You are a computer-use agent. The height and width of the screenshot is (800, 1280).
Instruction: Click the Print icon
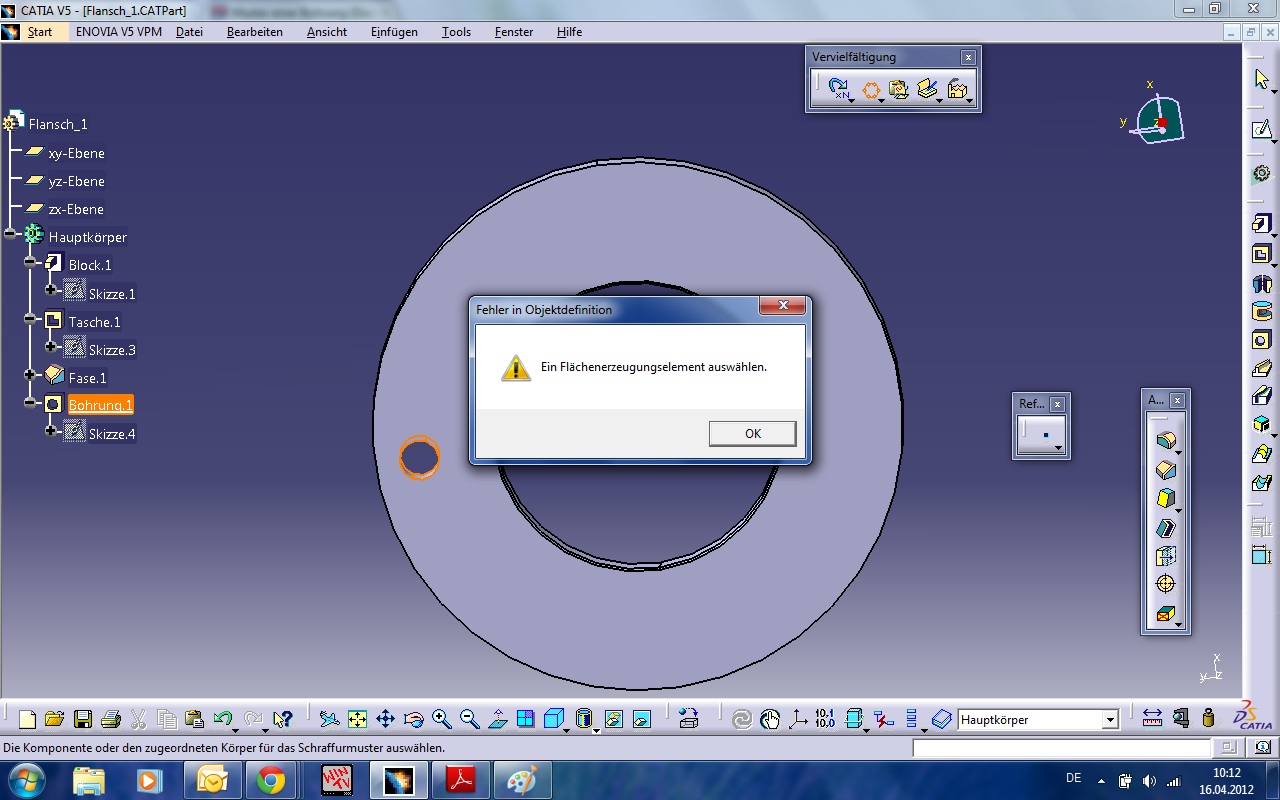pos(111,719)
